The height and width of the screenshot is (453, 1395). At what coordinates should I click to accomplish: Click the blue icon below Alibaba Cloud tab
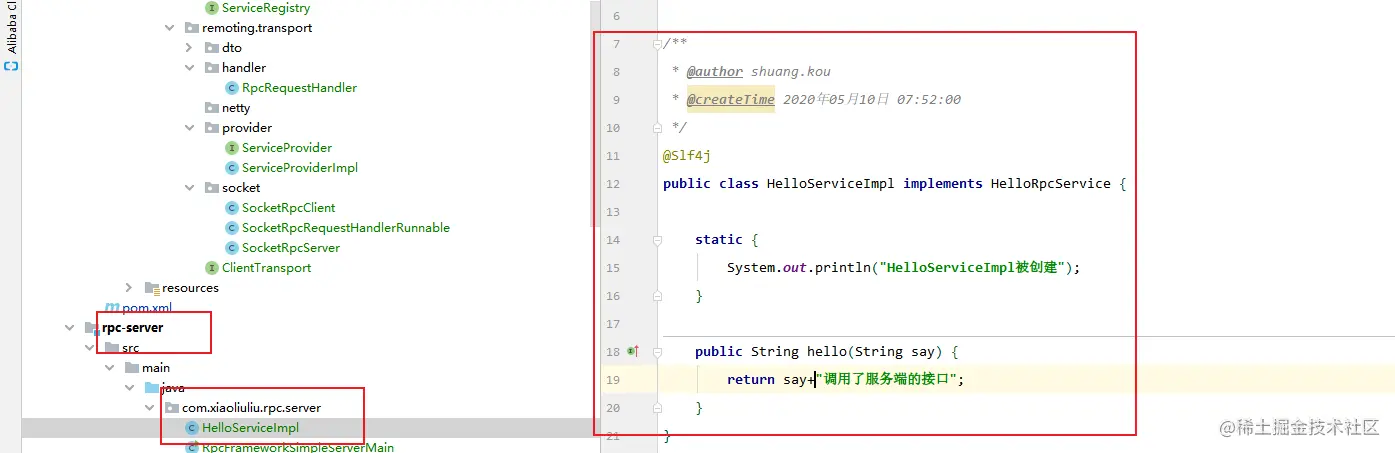coord(11,66)
